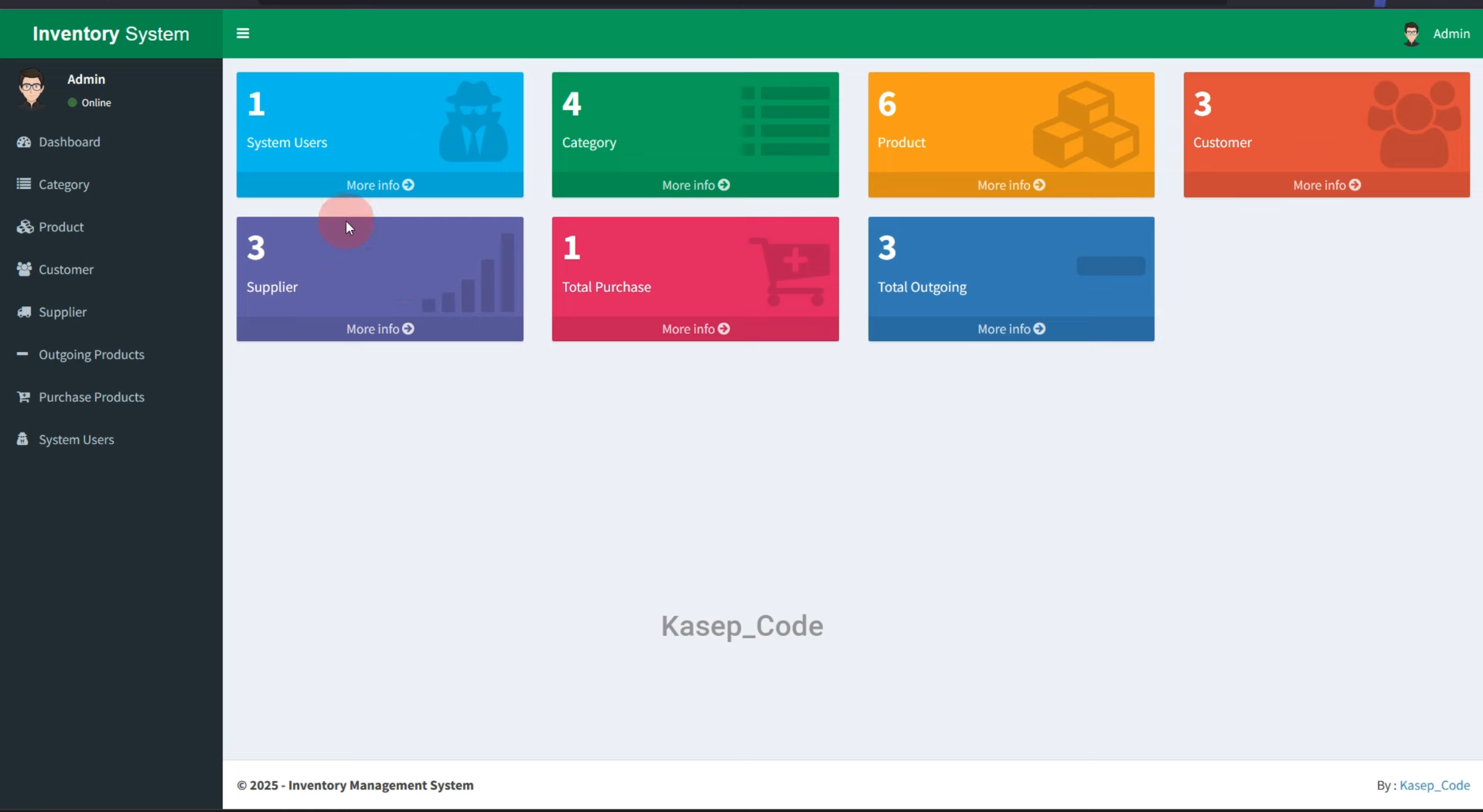The height and width of the screenshot is (812, 1483).
Task: Click the Online status text under Admin
Action: 96,103
